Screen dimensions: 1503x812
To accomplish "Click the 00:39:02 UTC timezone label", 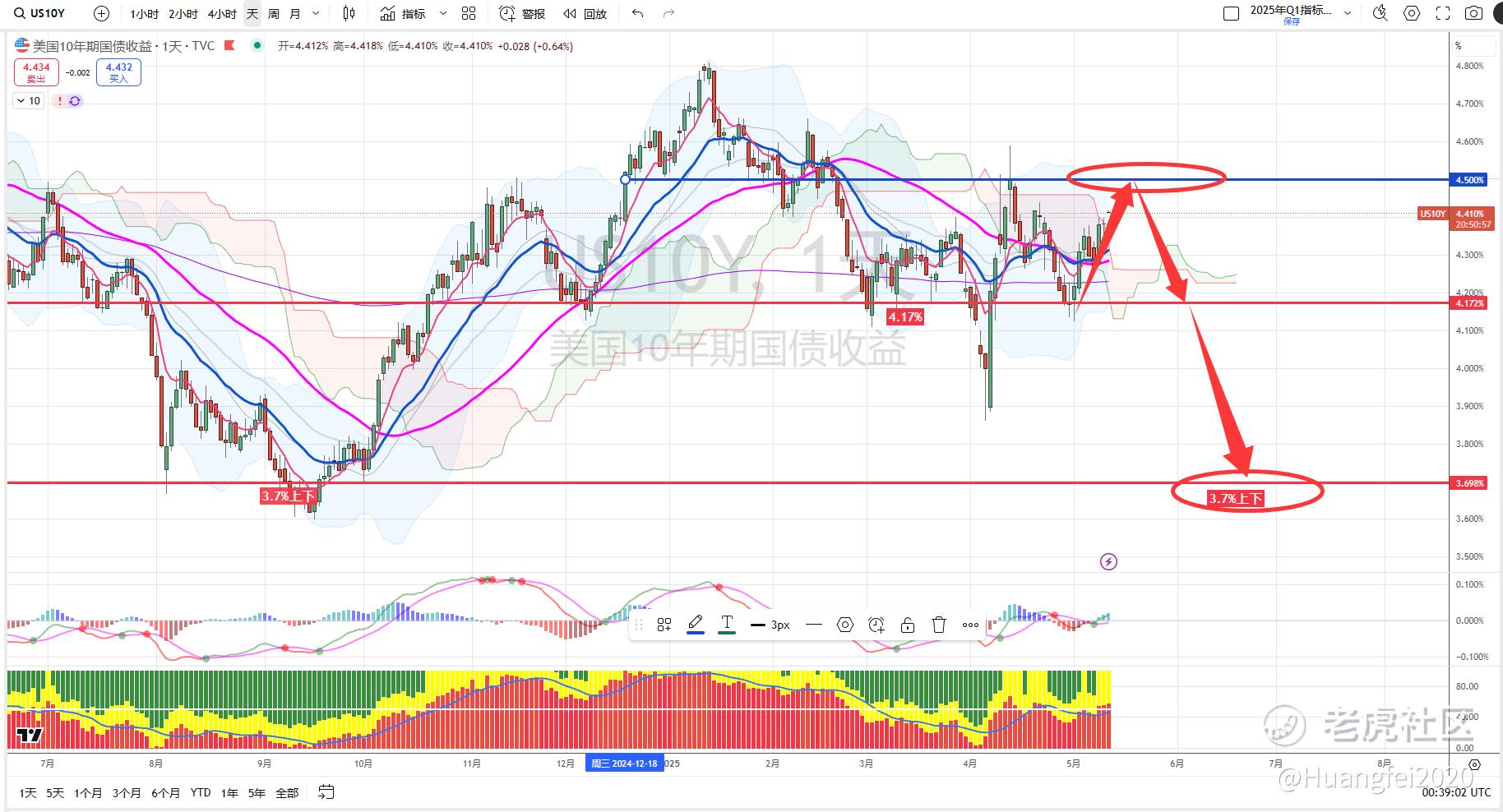I will 1456,793.
